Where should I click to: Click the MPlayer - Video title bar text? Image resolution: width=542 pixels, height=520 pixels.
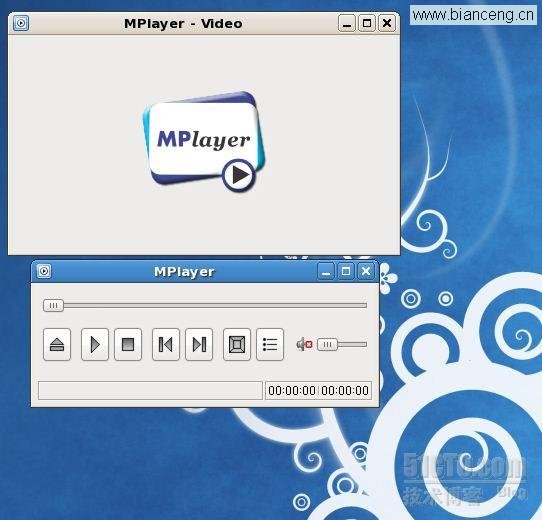[x=183, y=24]
